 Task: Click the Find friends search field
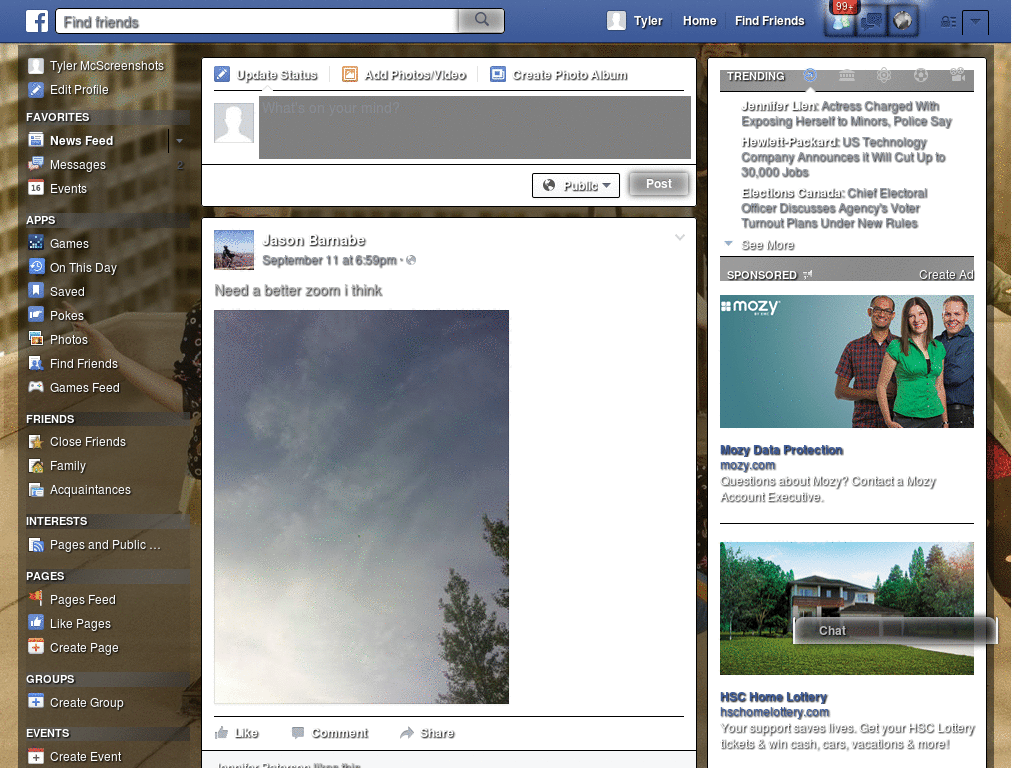[x=257, y=21]
